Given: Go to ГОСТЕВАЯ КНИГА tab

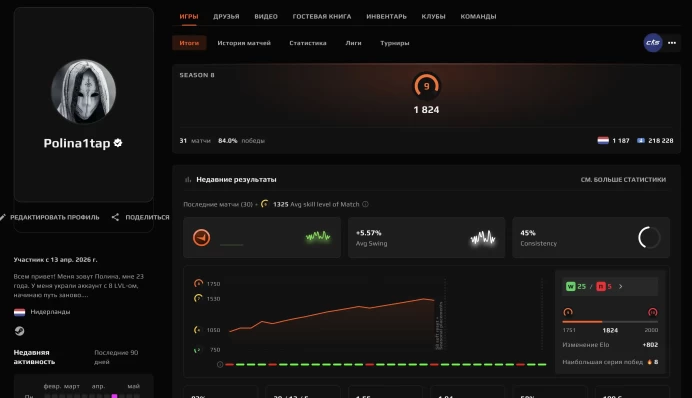Looking at the screenshot, I should (x=322, y=16).
